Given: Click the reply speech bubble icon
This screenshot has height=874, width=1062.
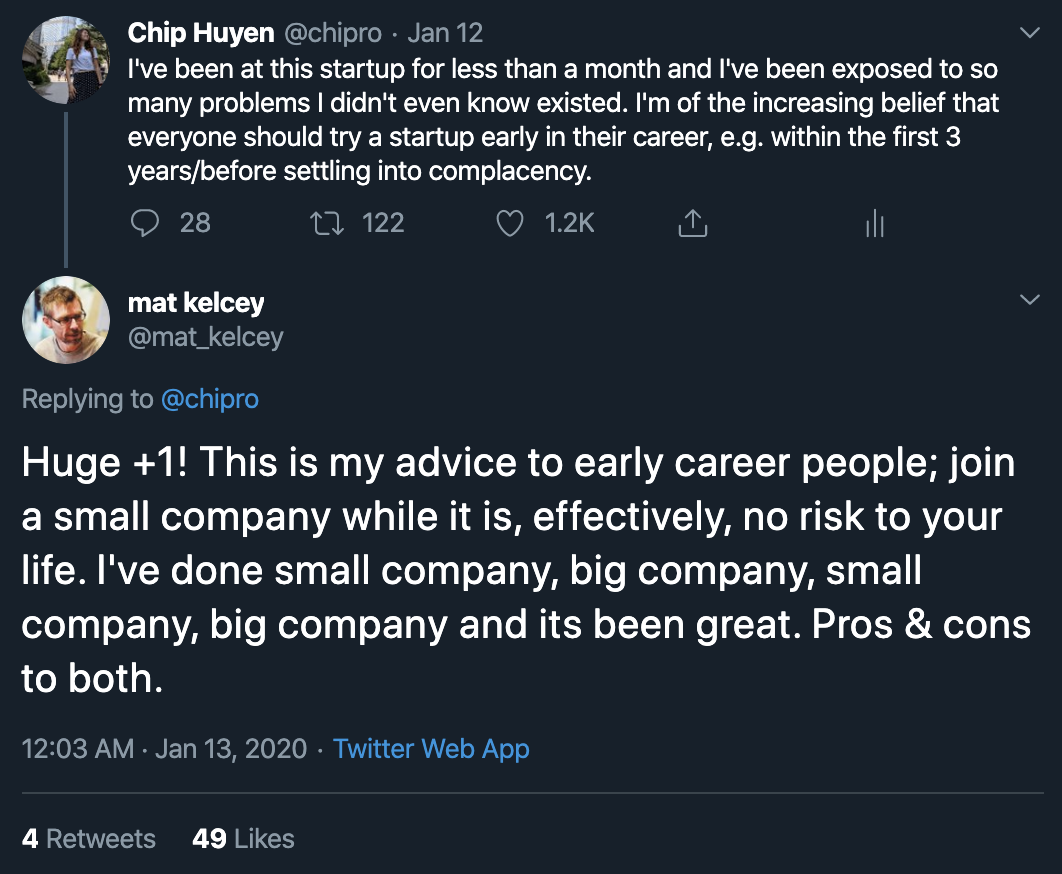Looking at the screenshot, I should (x=144, y=223).
